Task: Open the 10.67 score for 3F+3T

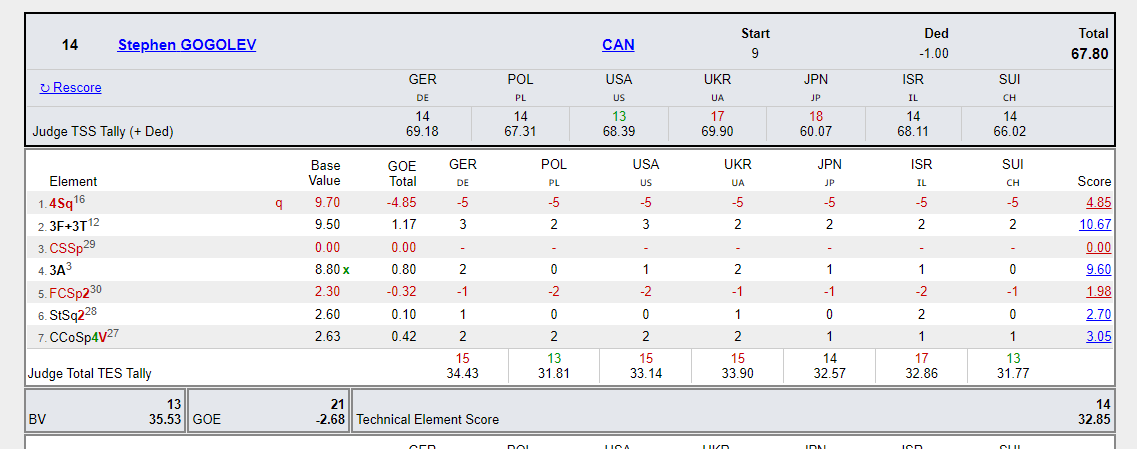Action: (1095, 225)
